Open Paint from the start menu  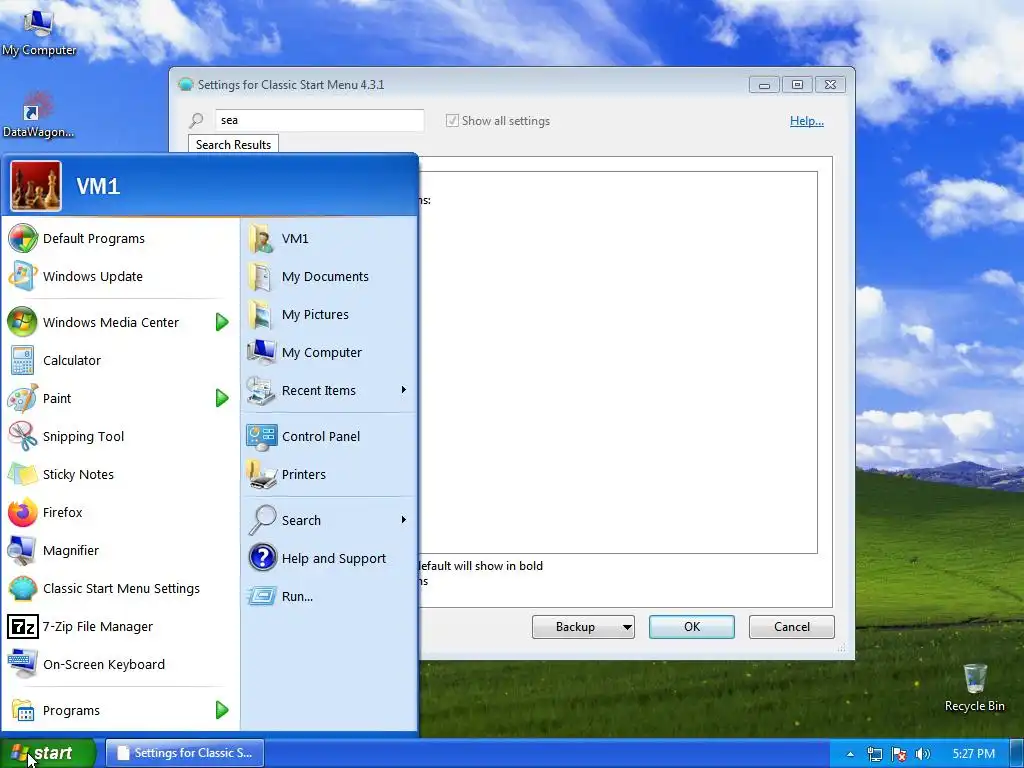click(22, 398)
